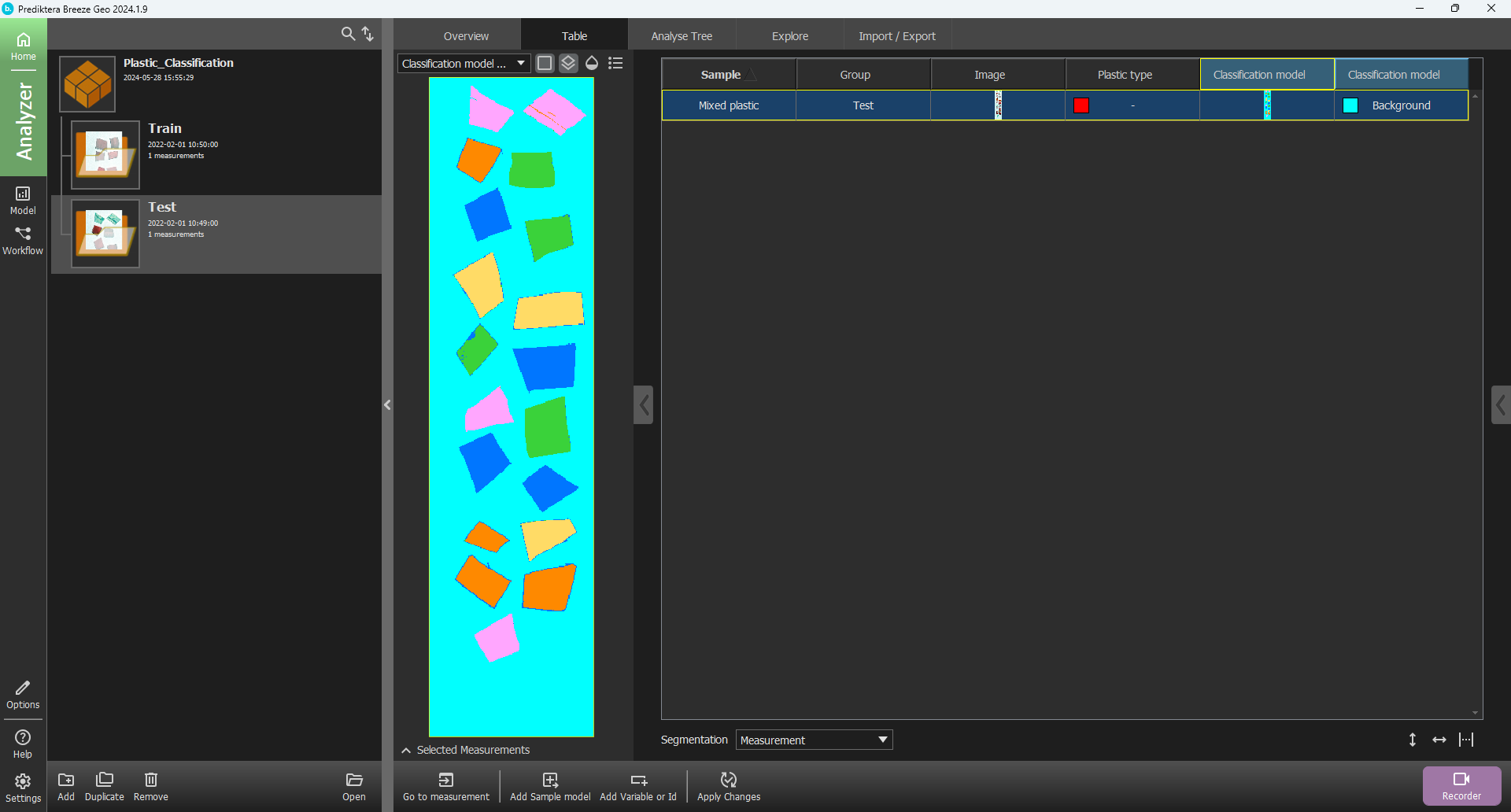This screenshot has height=812, width=1511.
Task: Click the Remove trash icon
Action: tap(151, 785)
